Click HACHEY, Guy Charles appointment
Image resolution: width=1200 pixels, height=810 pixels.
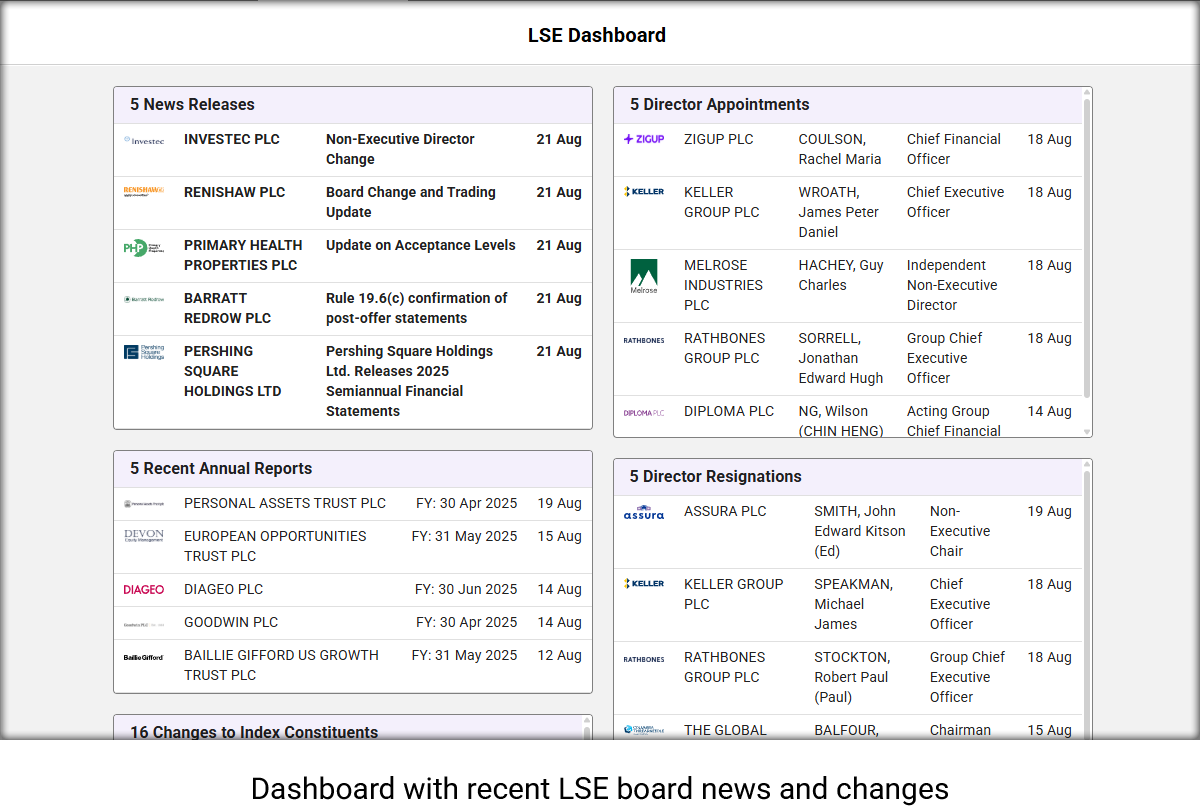pos(848,286)
